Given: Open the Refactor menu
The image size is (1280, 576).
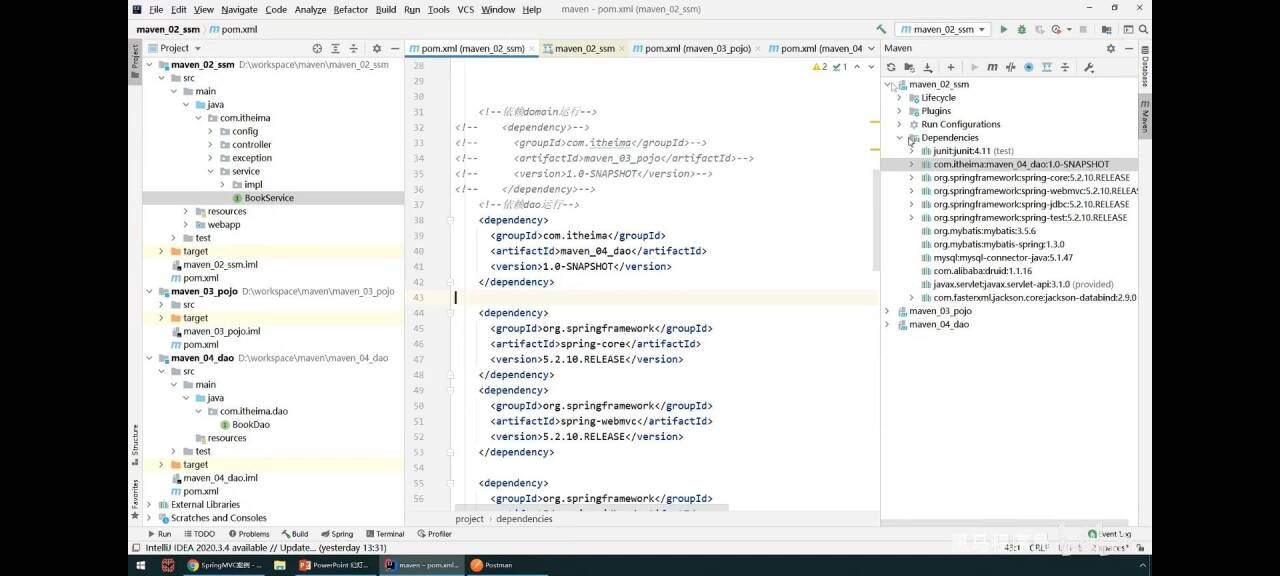Looking at the screenshot, I should (x=350, y=9).
